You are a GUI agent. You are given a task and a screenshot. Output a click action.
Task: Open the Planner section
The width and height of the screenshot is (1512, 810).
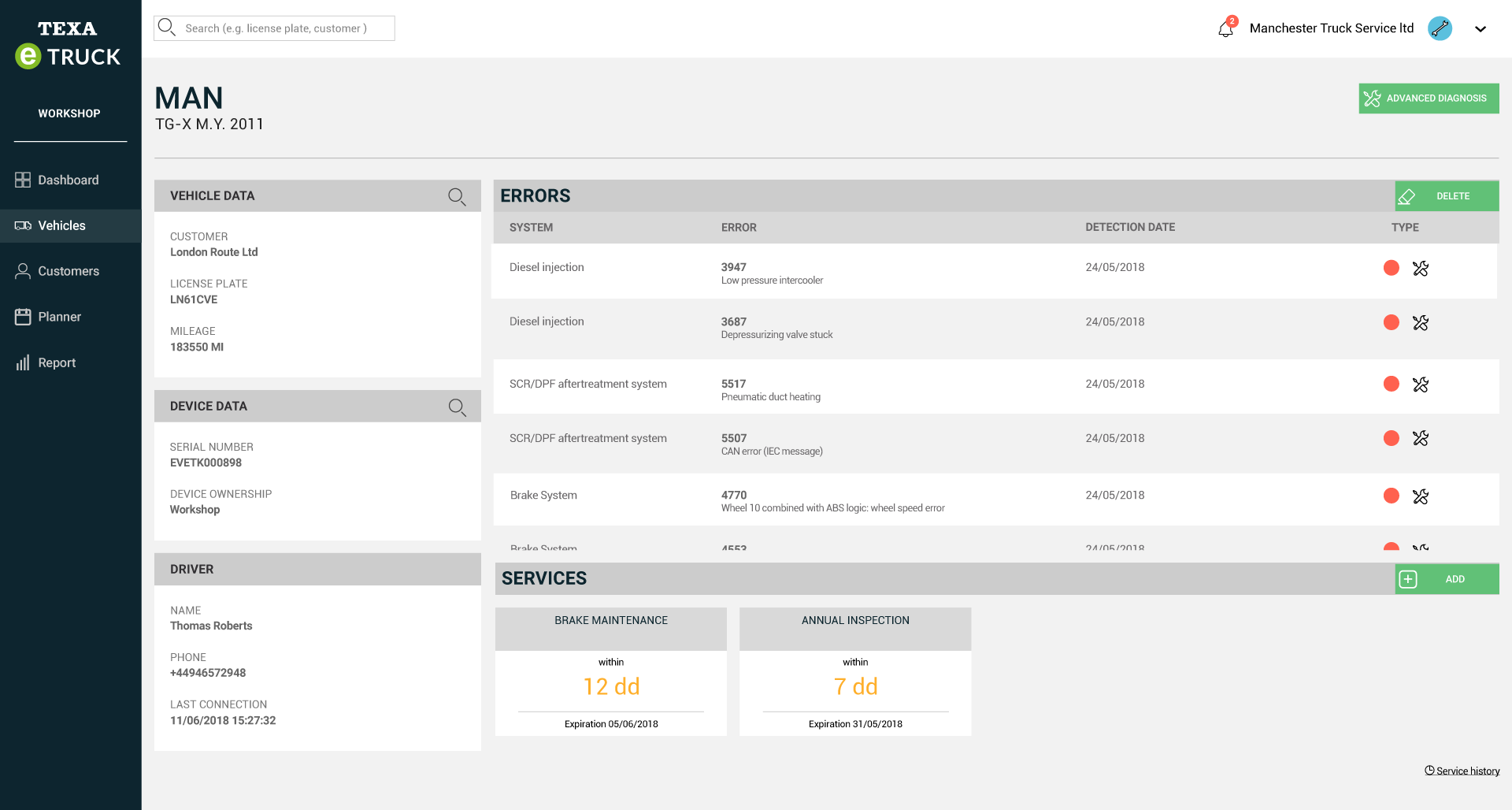click(71, 317)
